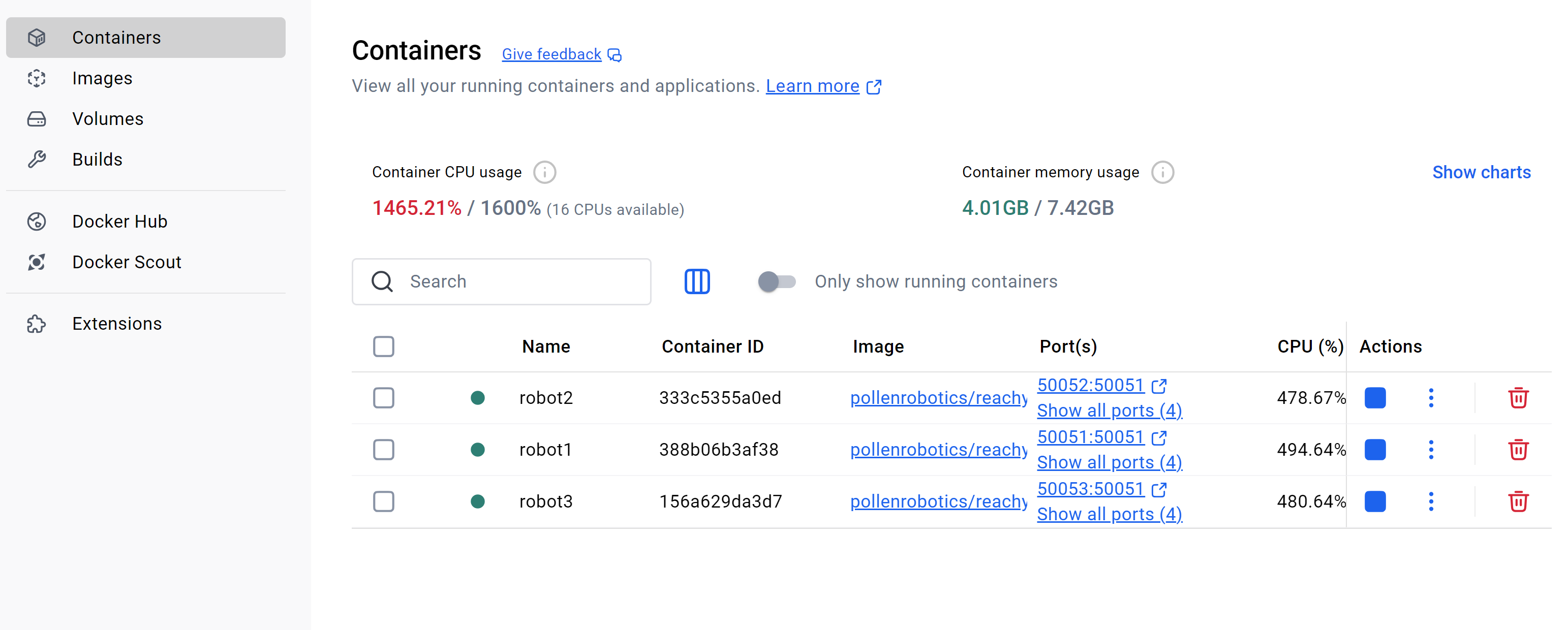Check the robot2 row checkbox
The image size is (1568, 630).
pyautogui.click(x=383, y=397)
